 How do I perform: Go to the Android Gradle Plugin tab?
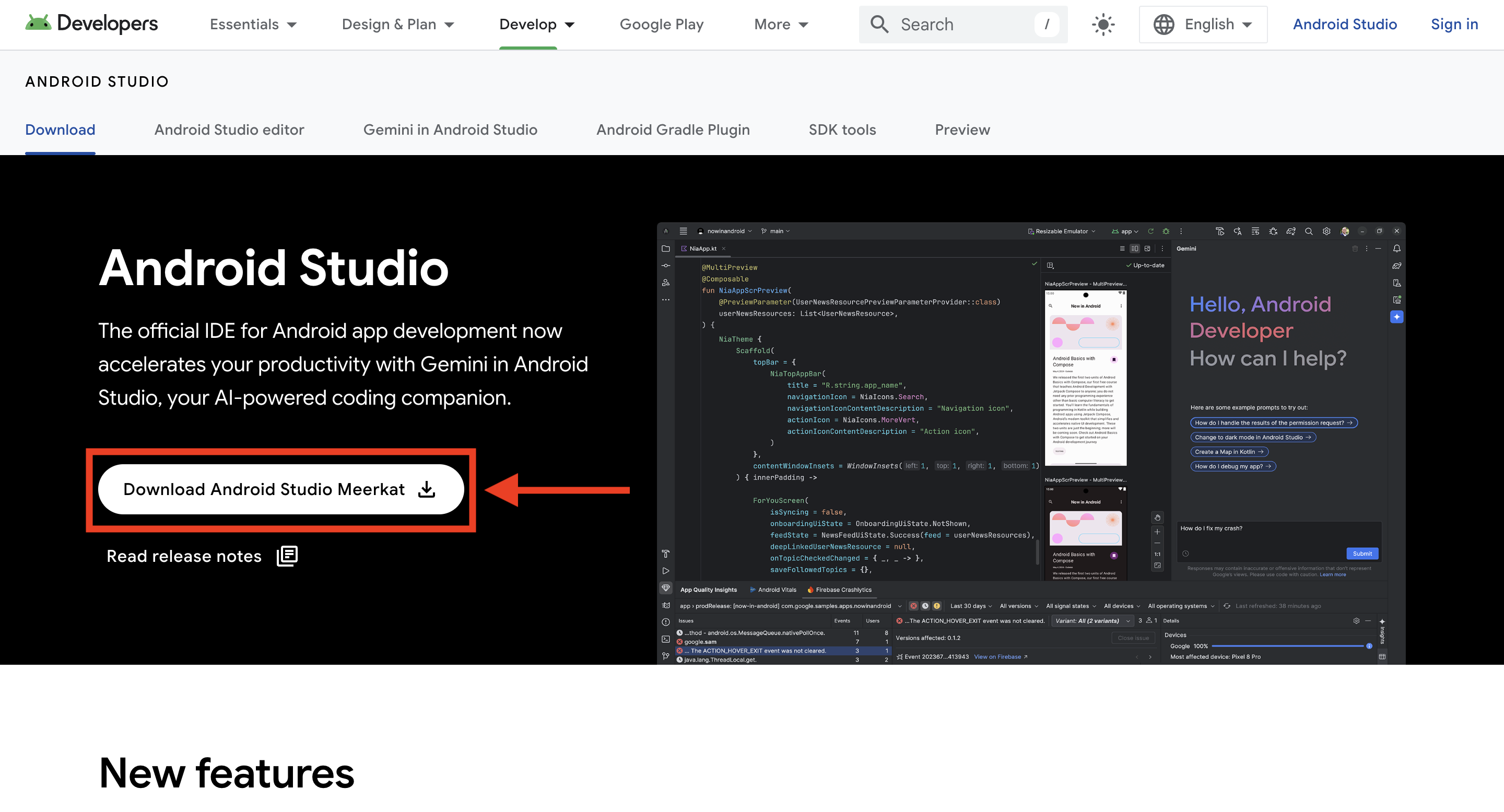[x=673, y=130]
